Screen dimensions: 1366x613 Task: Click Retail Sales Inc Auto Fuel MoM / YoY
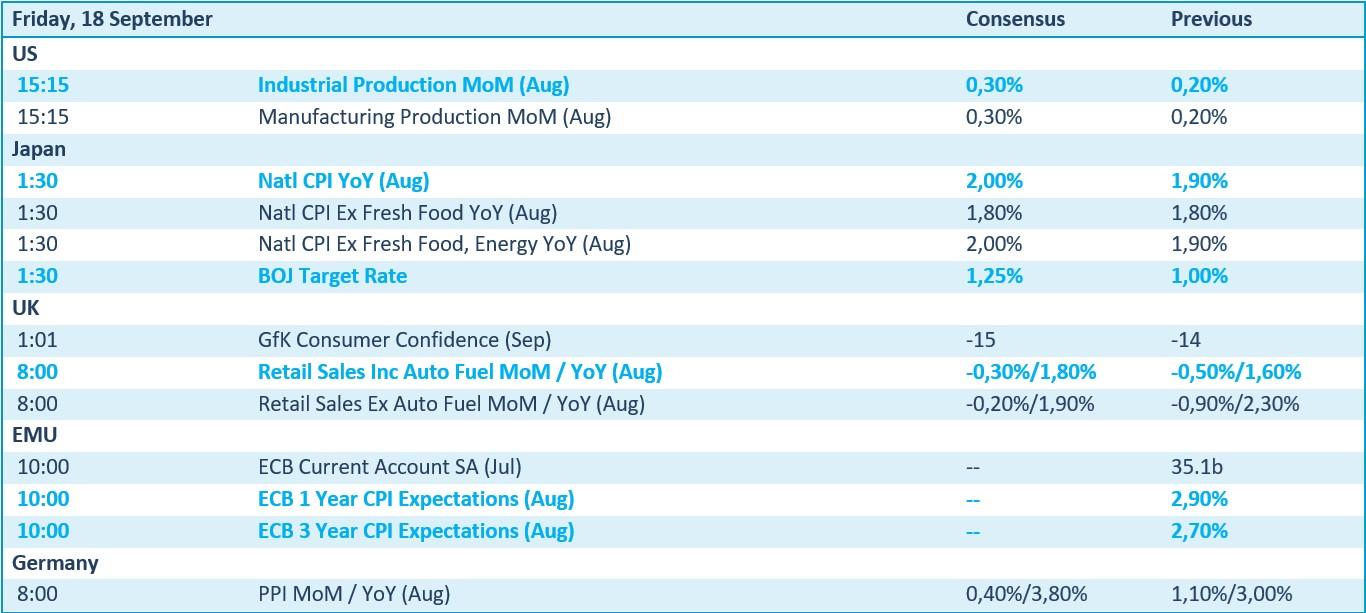[460, 372]
